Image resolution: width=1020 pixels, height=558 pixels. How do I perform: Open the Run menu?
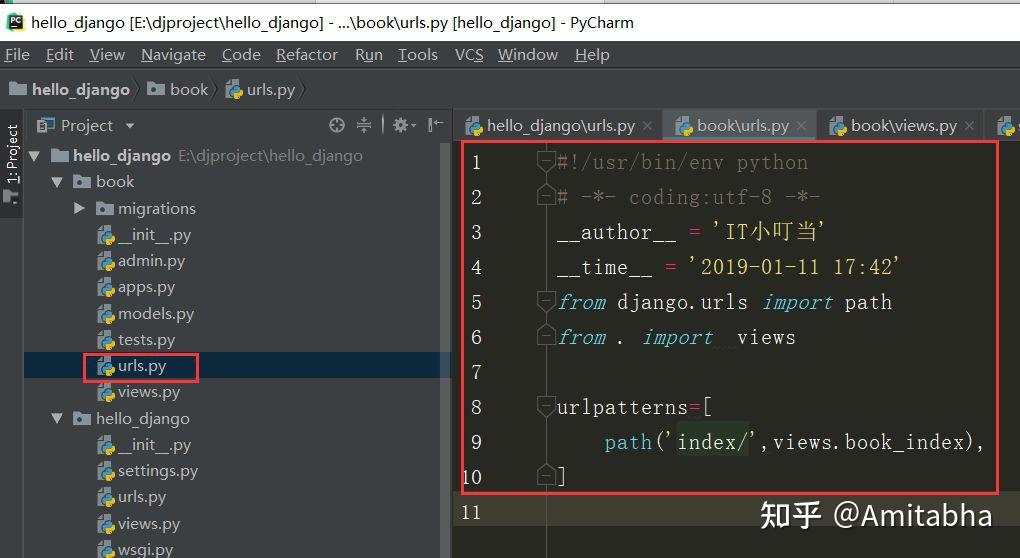point(368,55)
